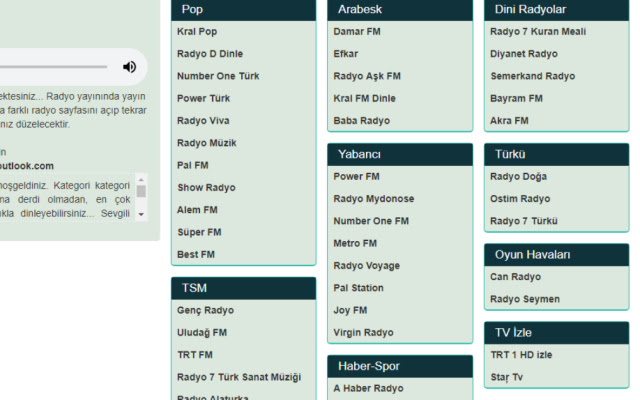Click the TSM category header

pos(244,288)
